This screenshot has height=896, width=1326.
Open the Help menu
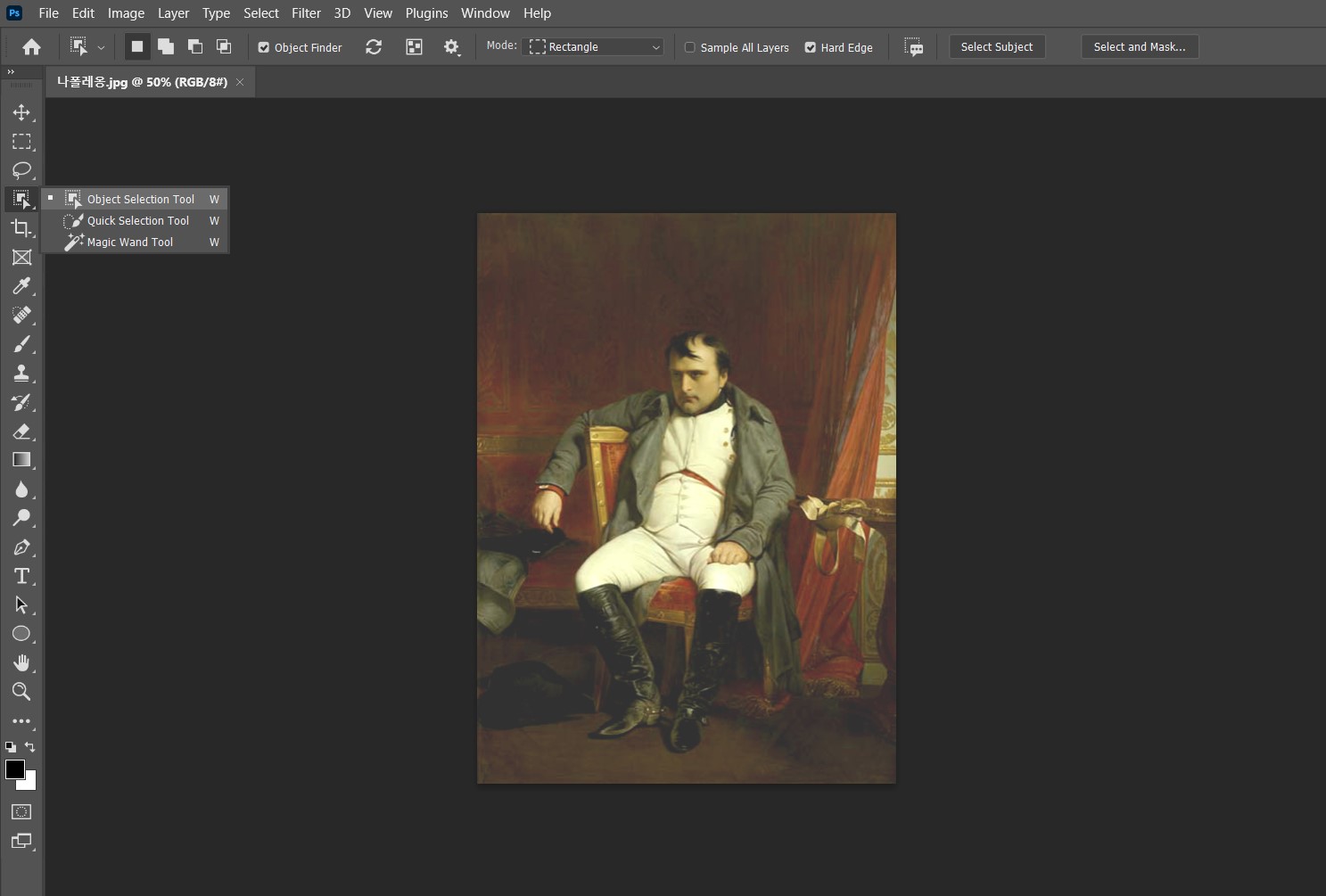click(537, 13)
